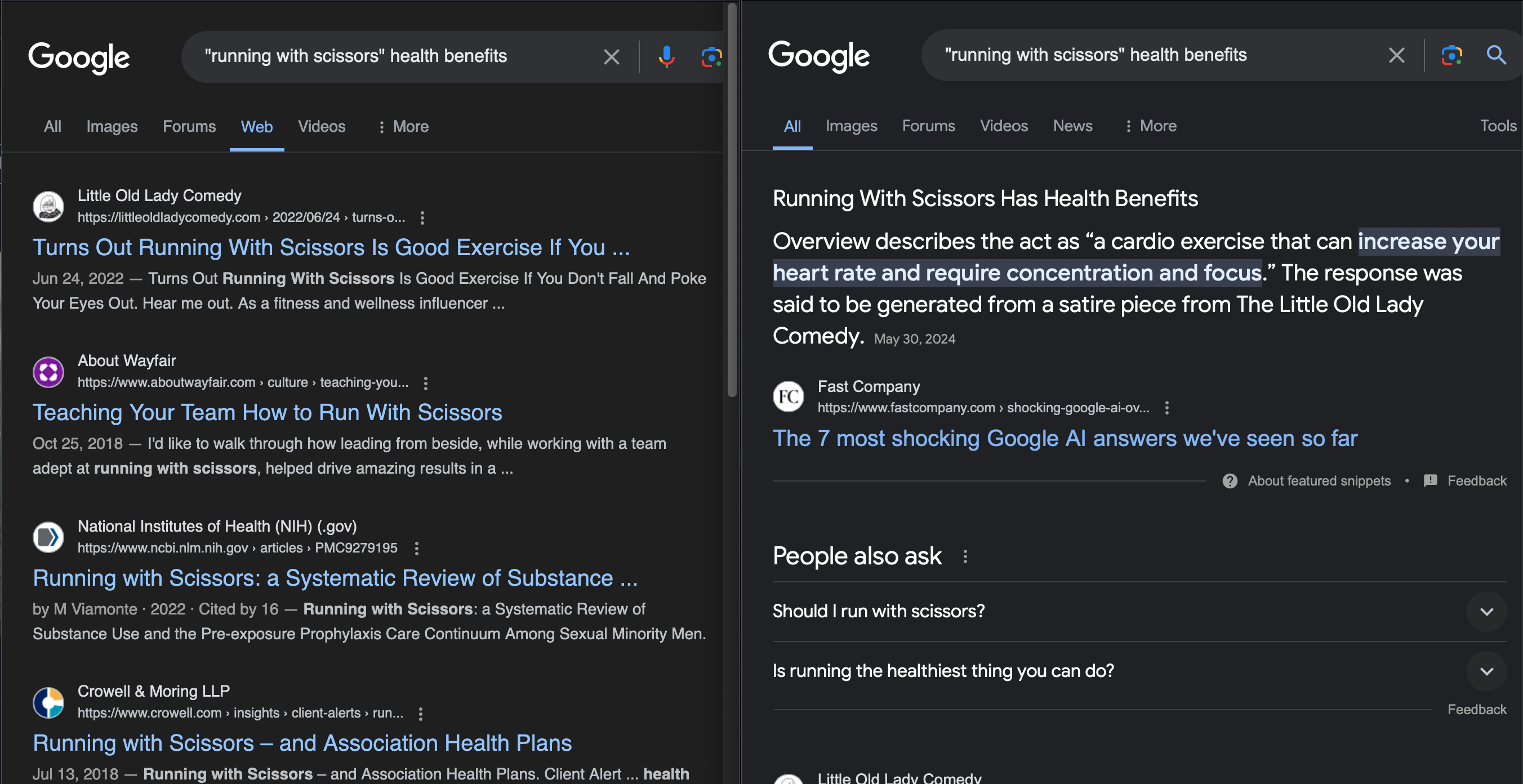
Task: Open the People also ask options menu
Action: point(965,556)
